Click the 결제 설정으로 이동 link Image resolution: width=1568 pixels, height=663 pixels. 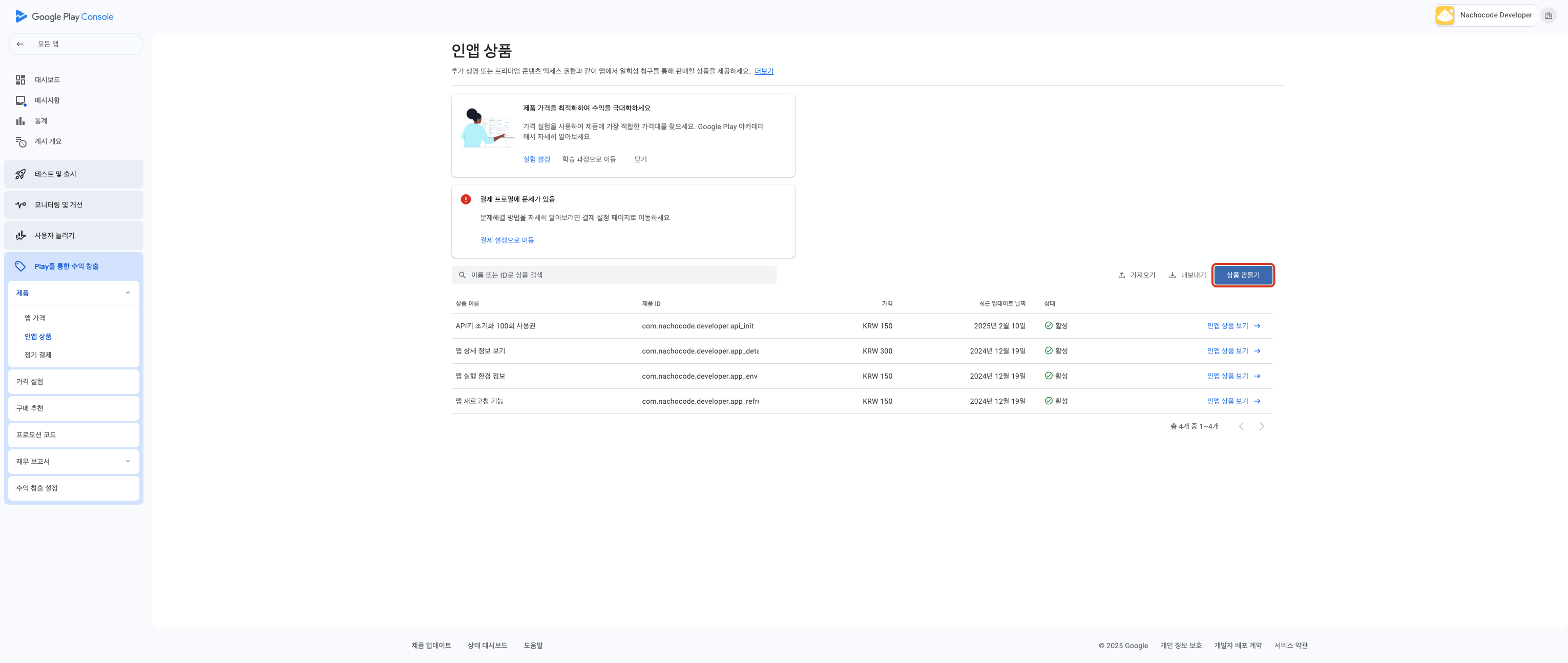507,240
